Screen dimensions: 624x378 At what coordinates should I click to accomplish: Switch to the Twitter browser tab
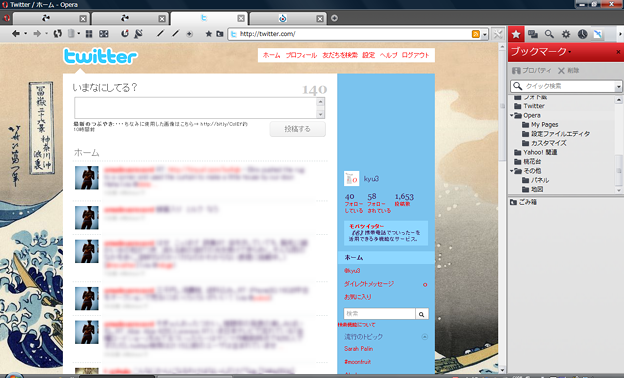point(209,18)
